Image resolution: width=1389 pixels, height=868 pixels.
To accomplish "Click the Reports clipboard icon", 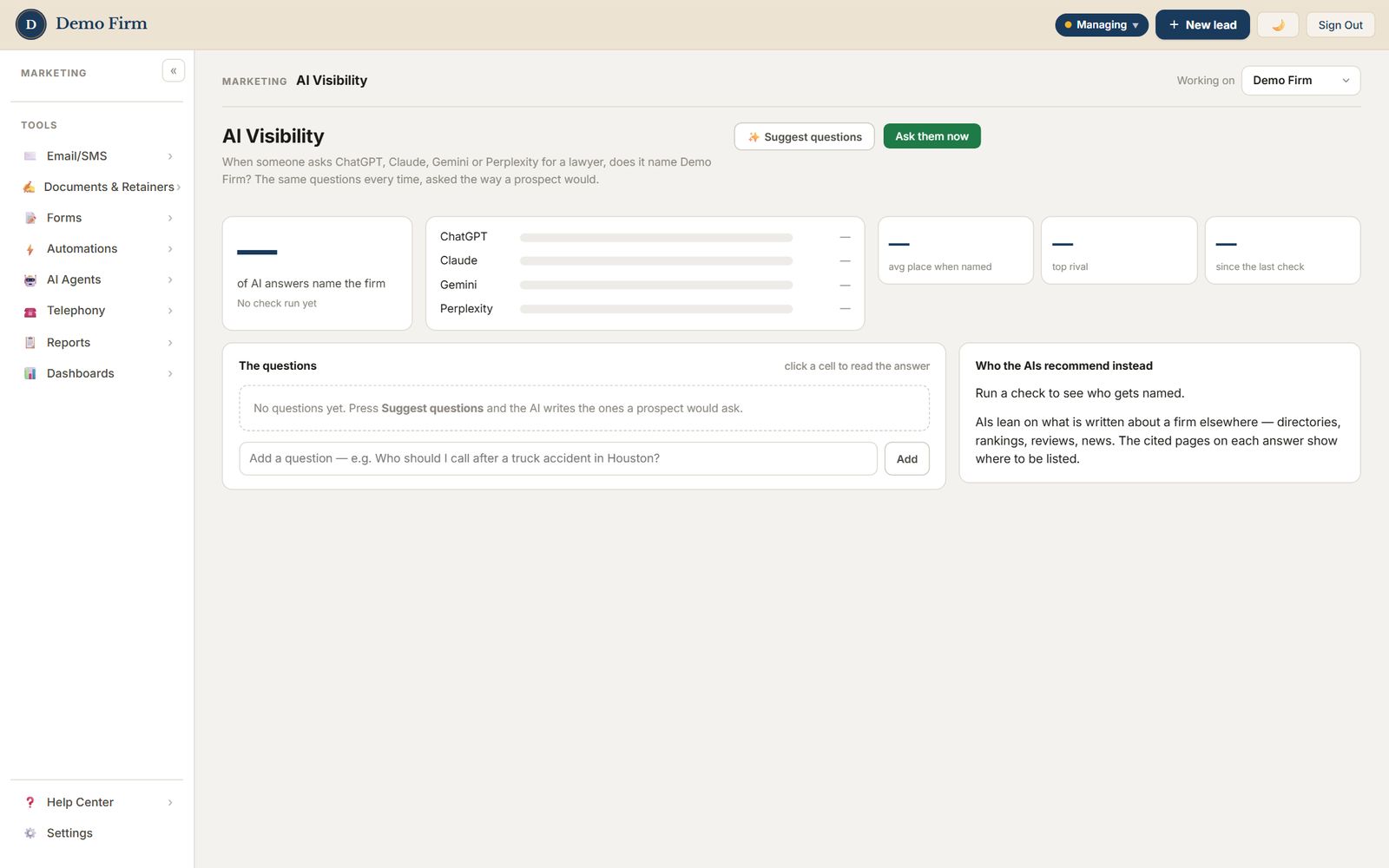I will click(x=30, y=343).
